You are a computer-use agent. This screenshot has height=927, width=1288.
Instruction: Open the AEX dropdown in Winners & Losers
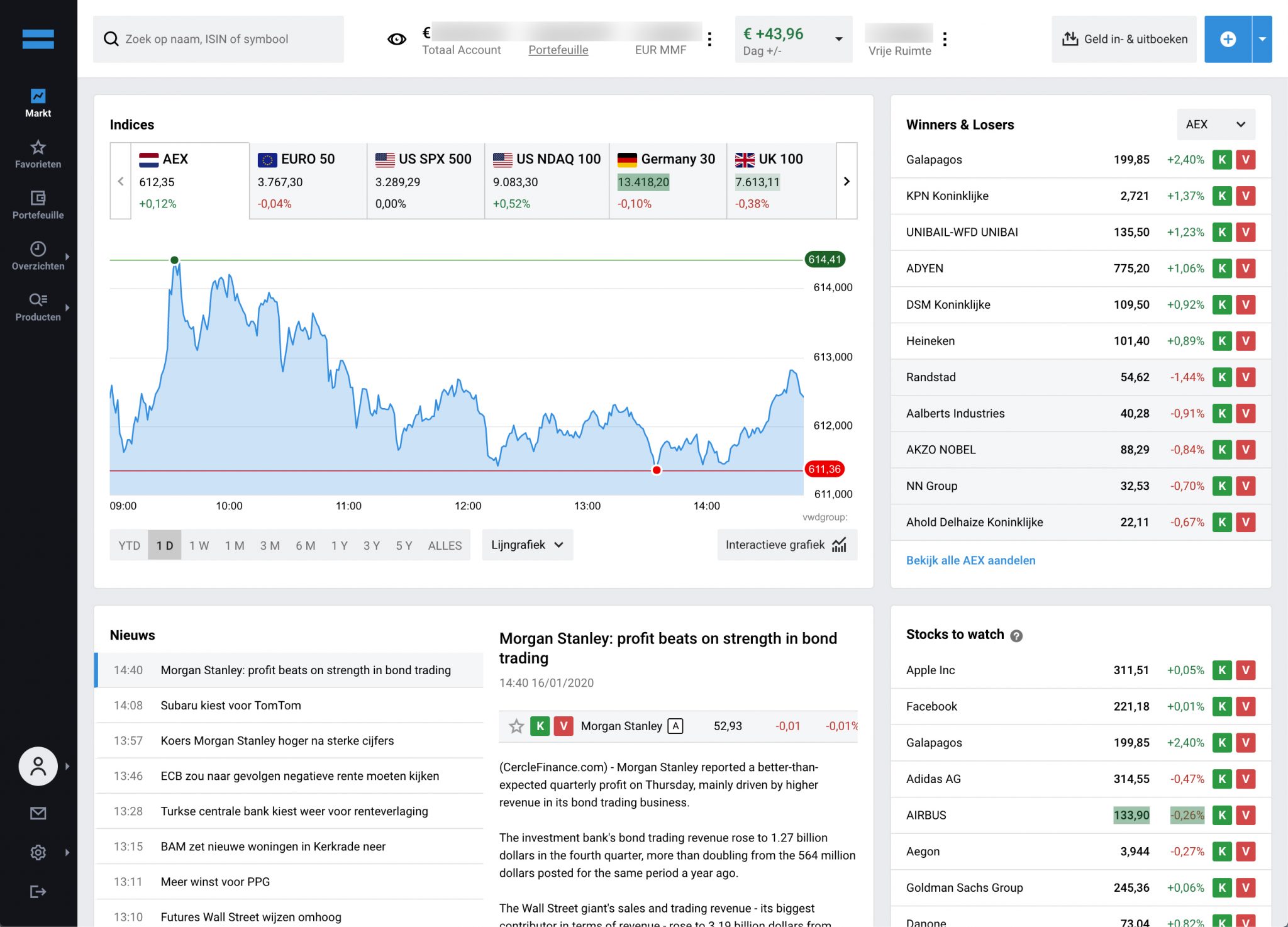(x=1215, y=124)
